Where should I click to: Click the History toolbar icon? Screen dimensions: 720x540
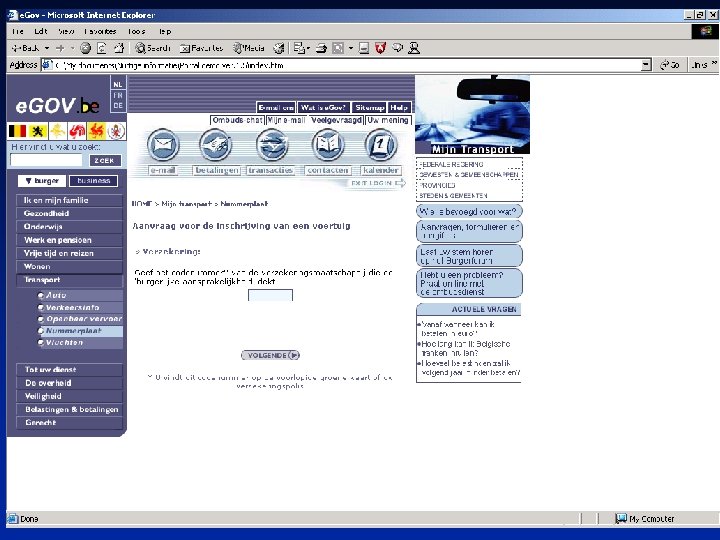(x=279, y=48)
